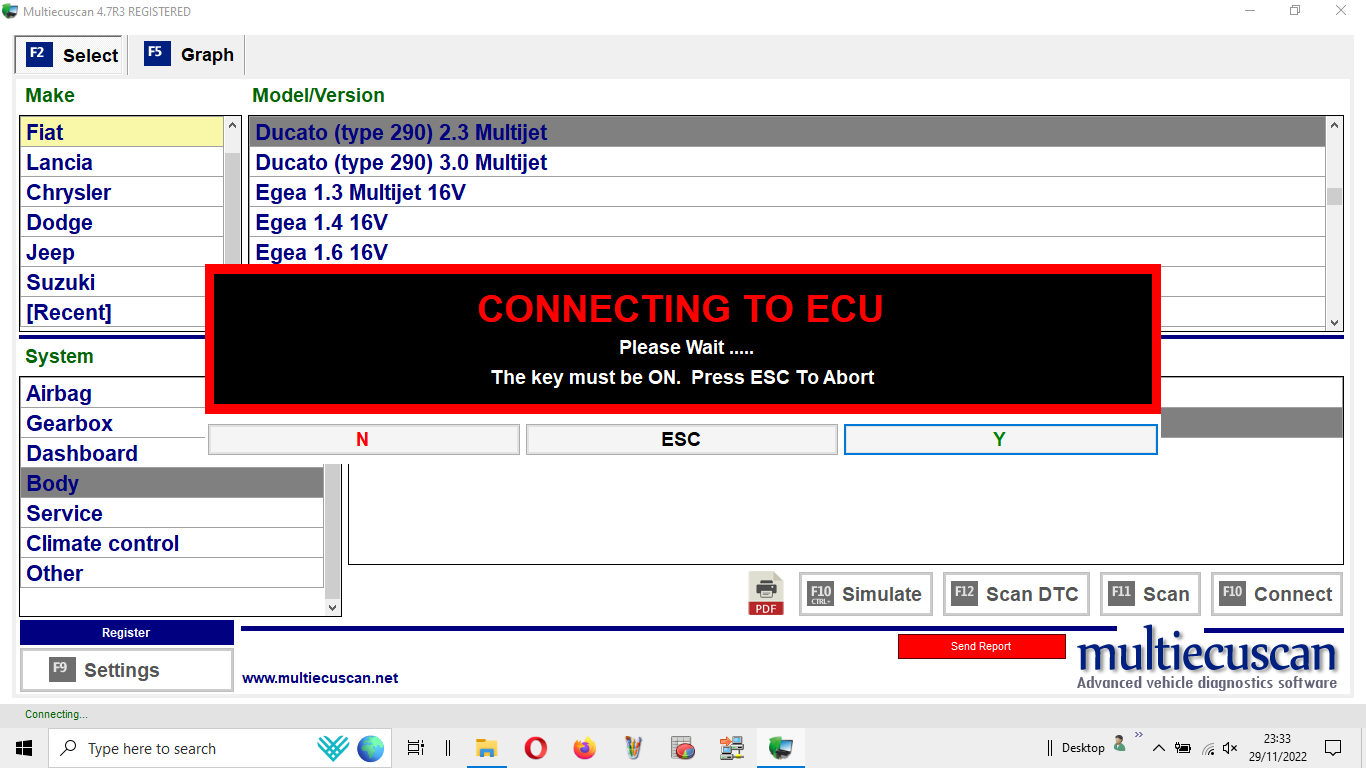Click the F11 Scan button

(1150, 594)
